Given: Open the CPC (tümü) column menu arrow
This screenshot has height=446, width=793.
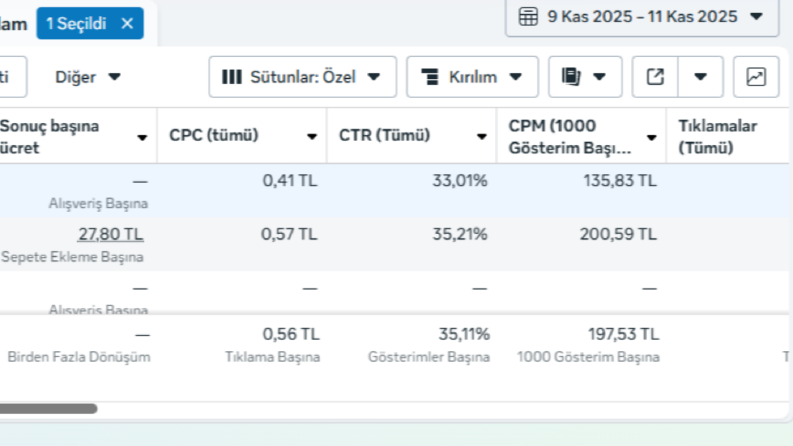Looking at the screenshot, I should [x=312, y=137].
